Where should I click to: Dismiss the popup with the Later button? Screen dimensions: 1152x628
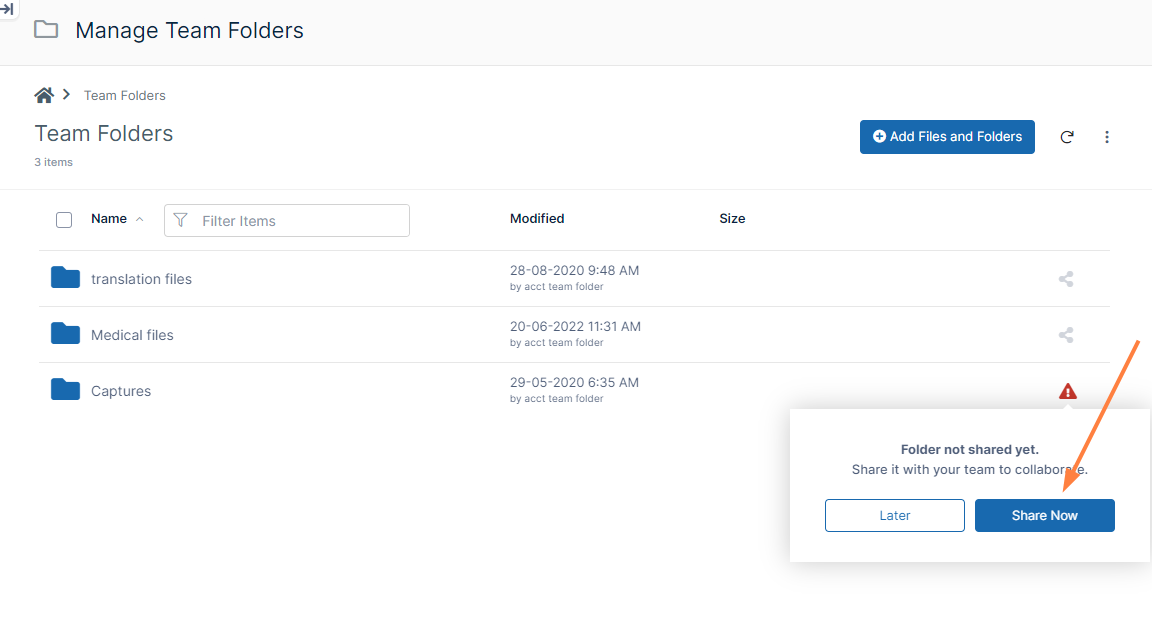(894, 515)
